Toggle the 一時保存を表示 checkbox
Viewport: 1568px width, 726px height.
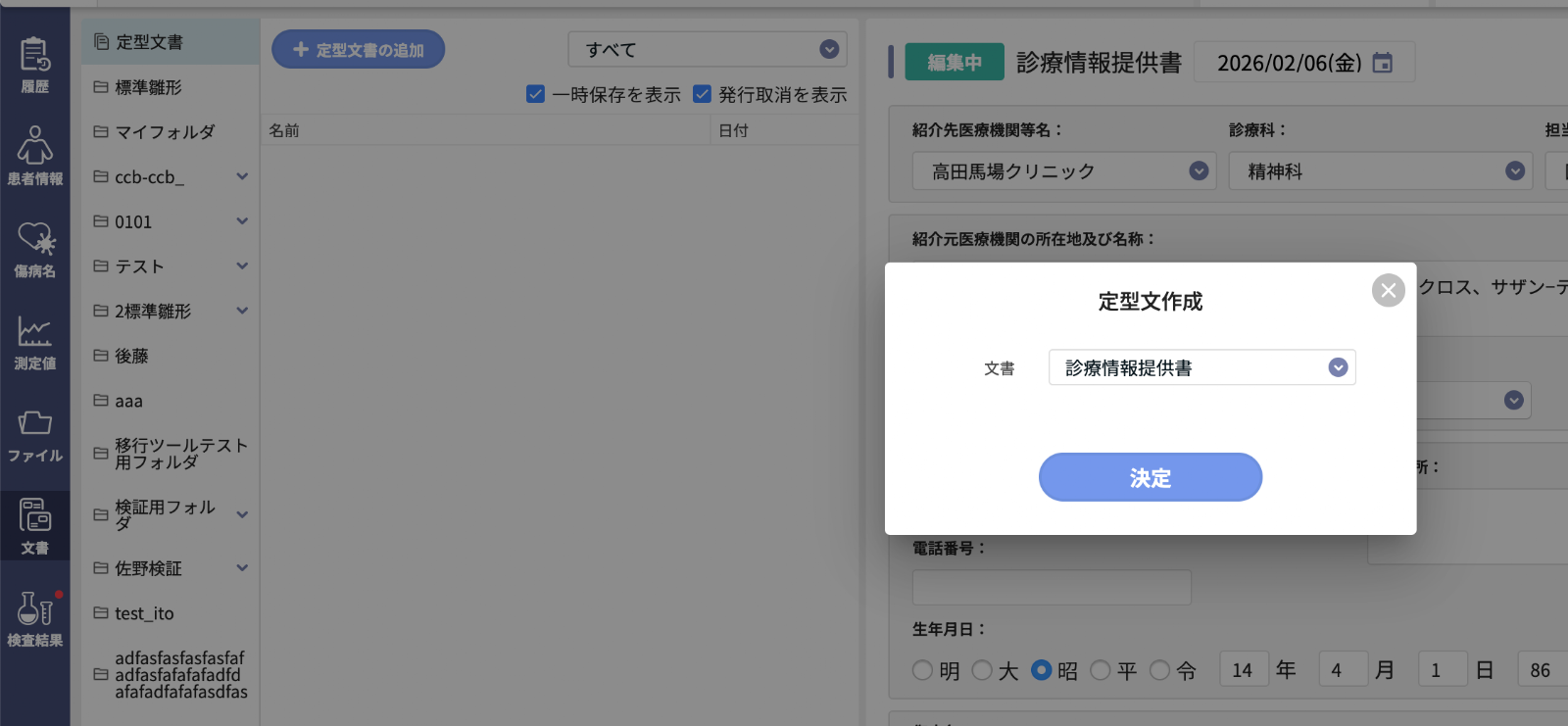(535, 94)
